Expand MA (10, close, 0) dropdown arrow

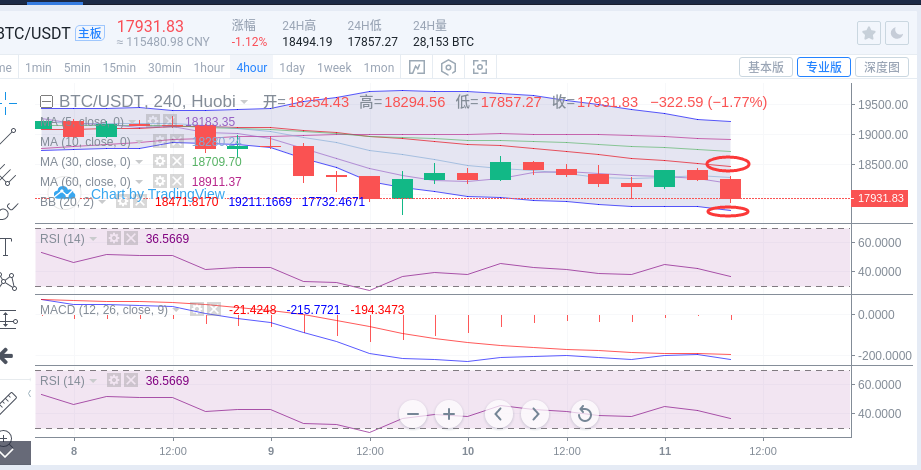[x=140, y=142]
